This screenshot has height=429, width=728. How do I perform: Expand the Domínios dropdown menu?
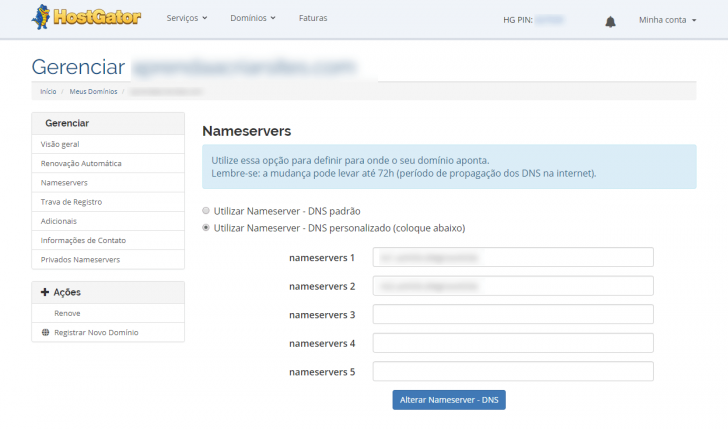253,18
